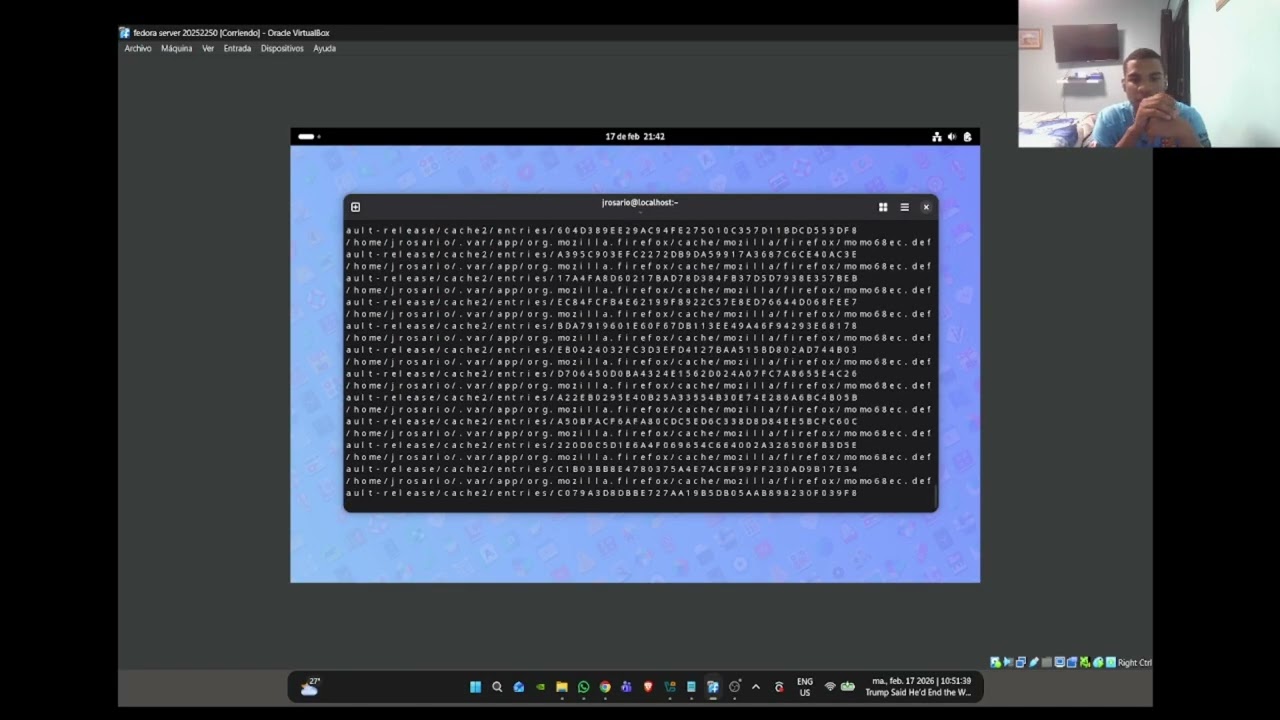This screenshot has width=1280, height=720.
Task: Switch the ENG US input language
Action: 805,687
